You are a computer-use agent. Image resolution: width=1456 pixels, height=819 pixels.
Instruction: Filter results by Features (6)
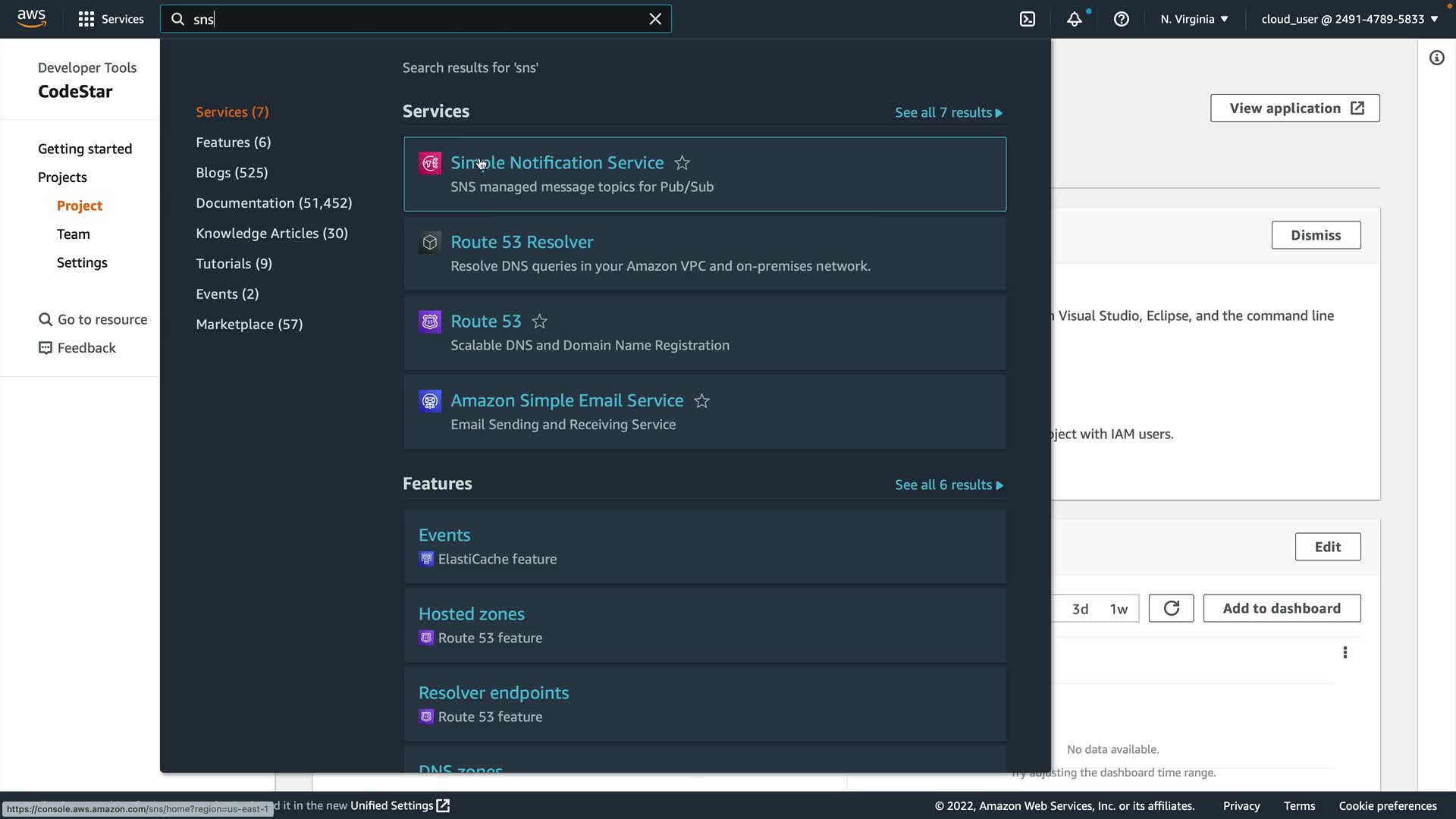233,143
